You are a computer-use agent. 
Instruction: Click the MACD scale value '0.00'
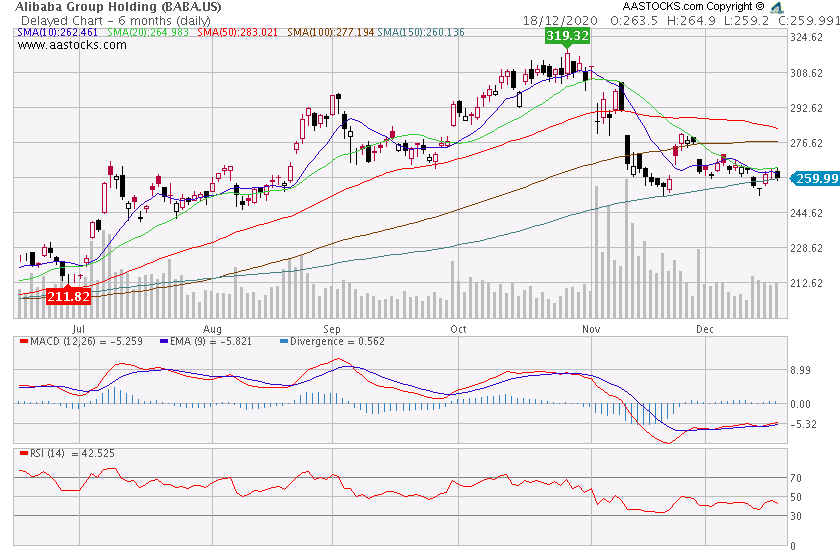coord(800,405)
